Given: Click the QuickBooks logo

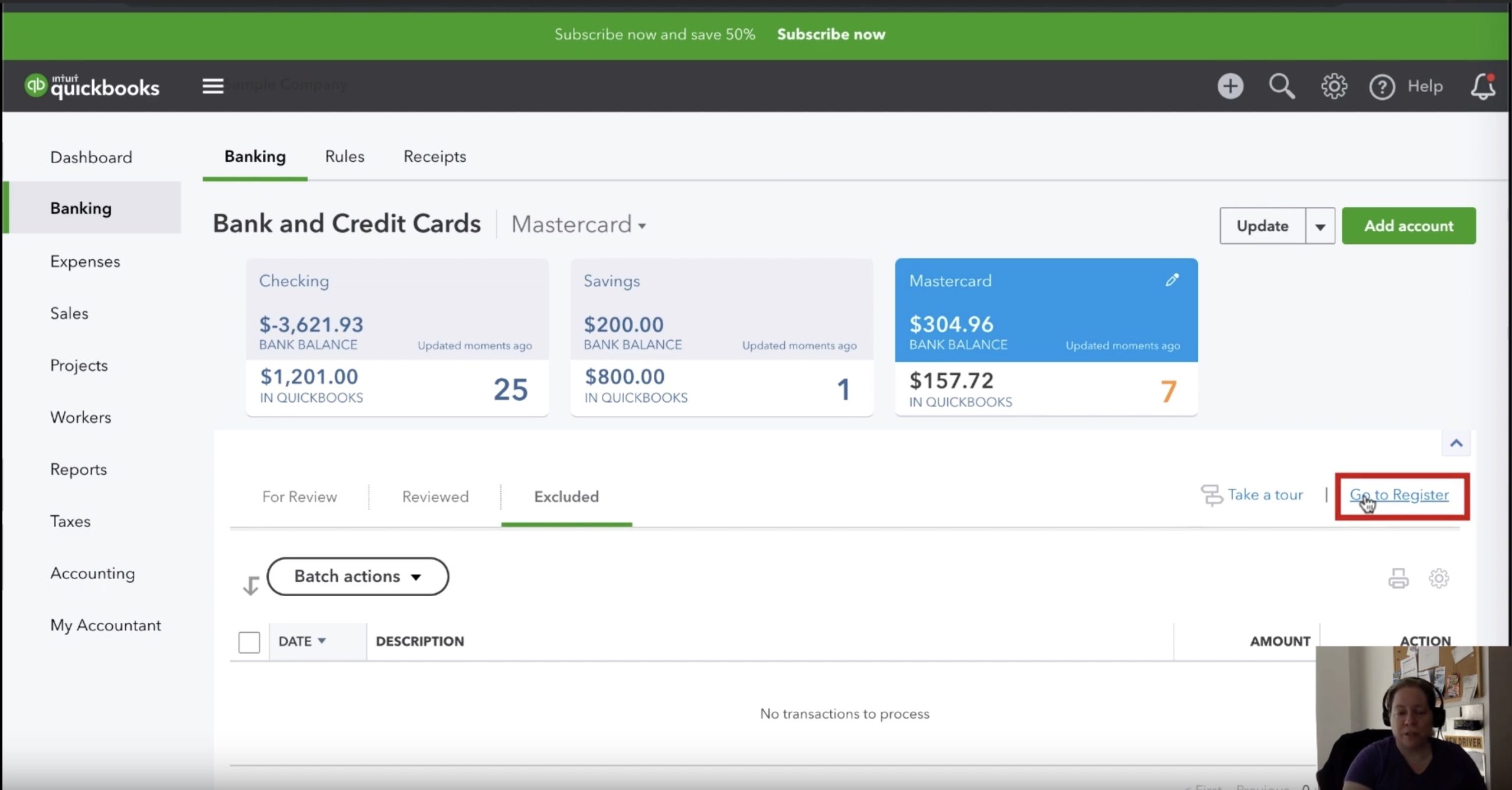Looking at the screenshot, I should 92,86.
